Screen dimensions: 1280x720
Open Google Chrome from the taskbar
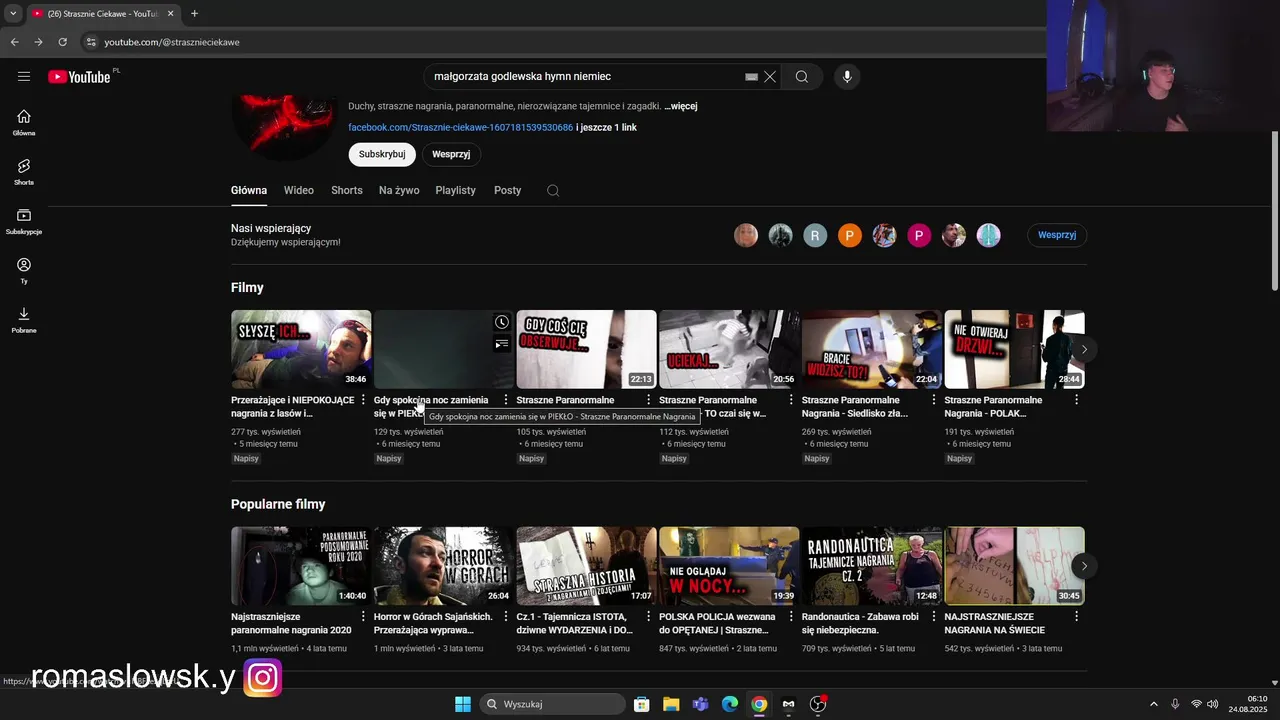click(759, 704)
